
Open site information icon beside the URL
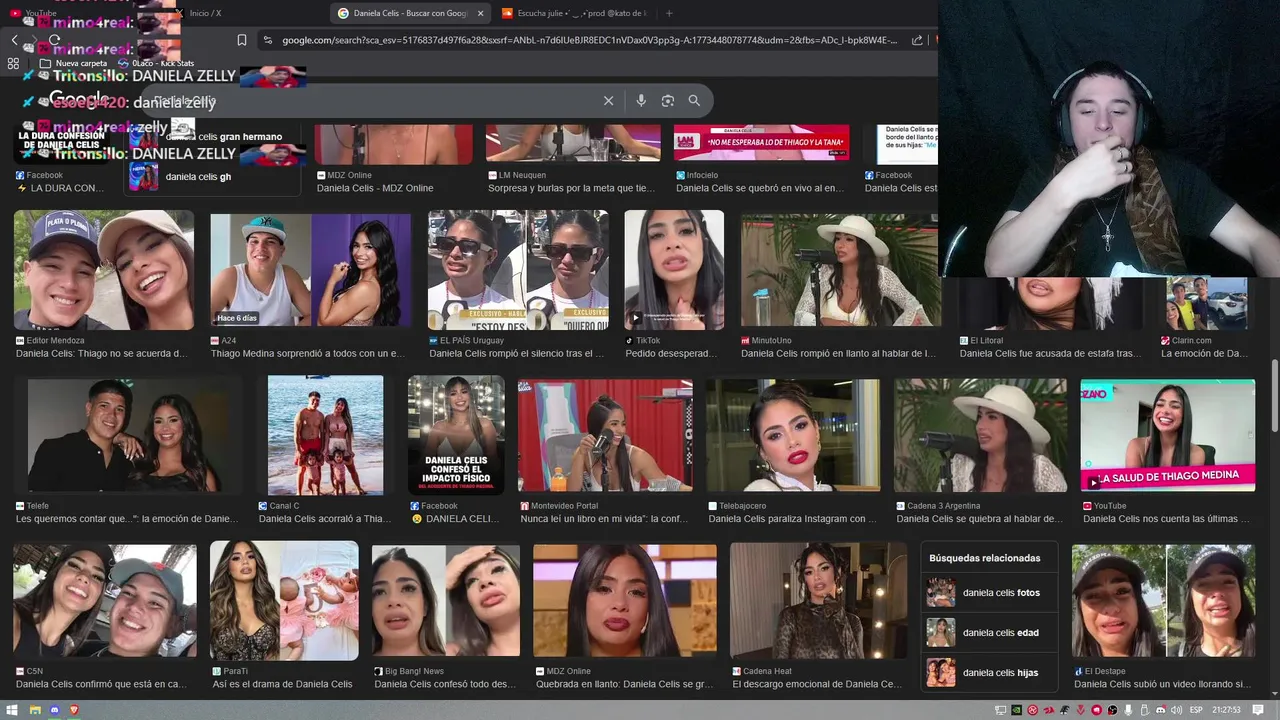tap(267, 40)
